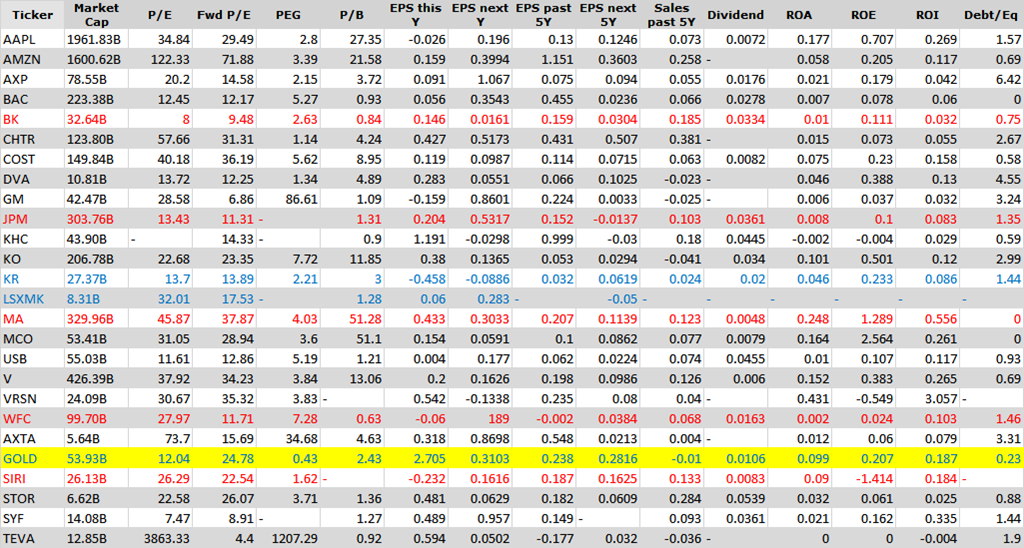Click the CHTR ticker cell
The height and width of the screenshot is (548, 1024).
tap(33, 140)
